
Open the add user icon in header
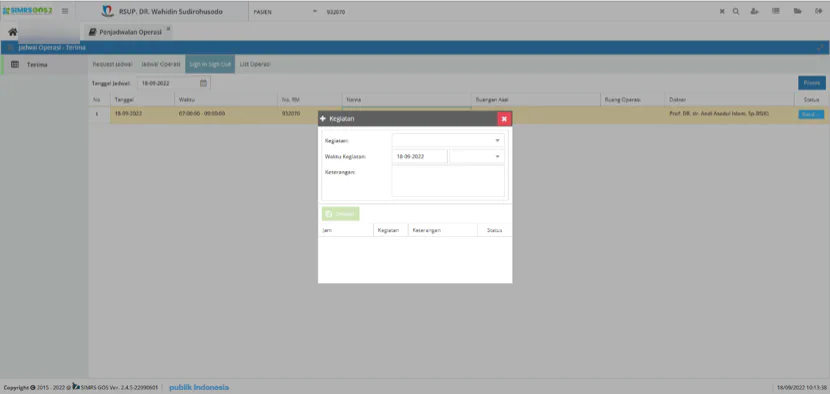755,11
